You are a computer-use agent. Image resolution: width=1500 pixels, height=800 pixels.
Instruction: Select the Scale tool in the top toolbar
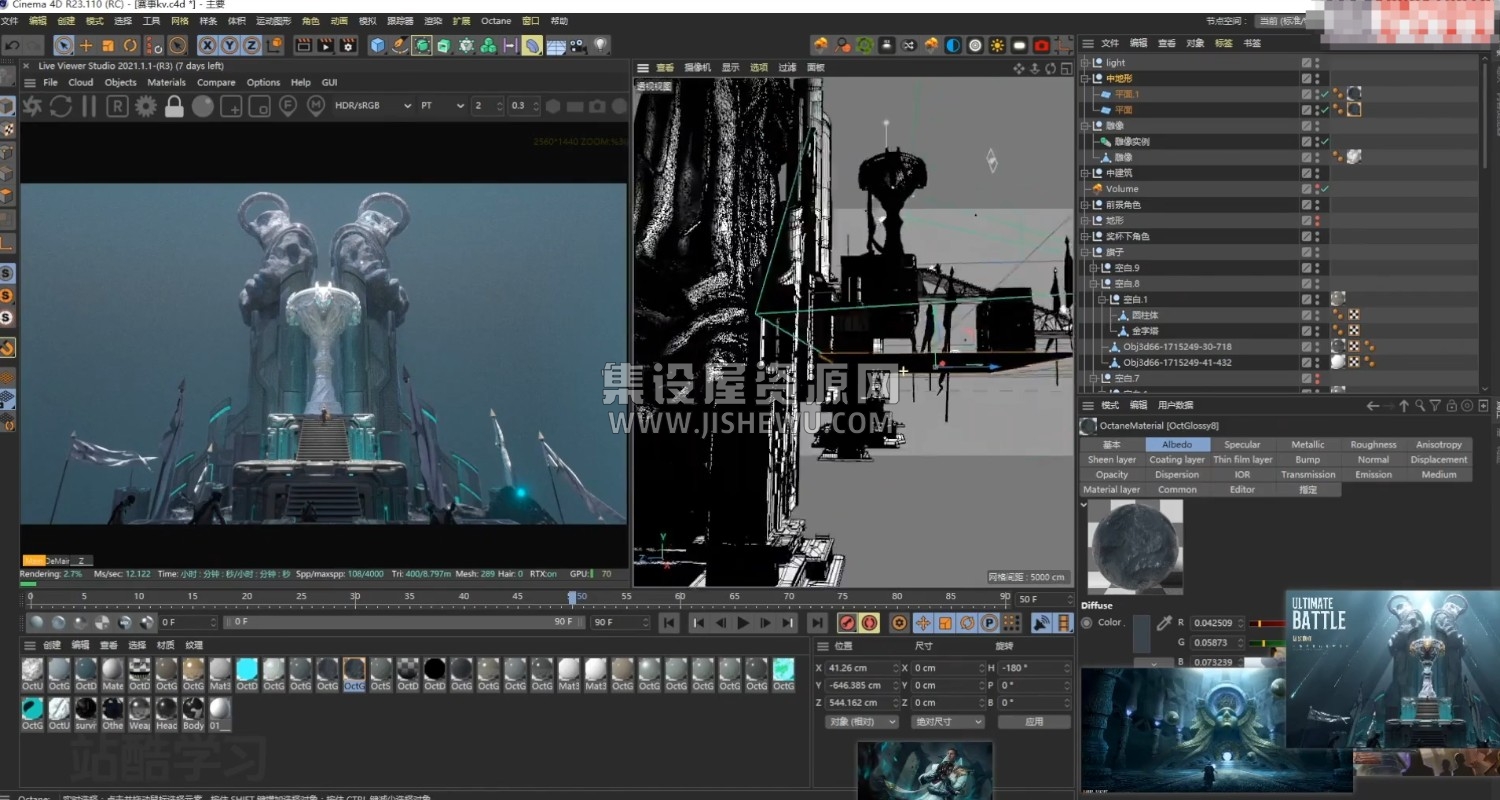pyautogui.click(x=108, y=45)
